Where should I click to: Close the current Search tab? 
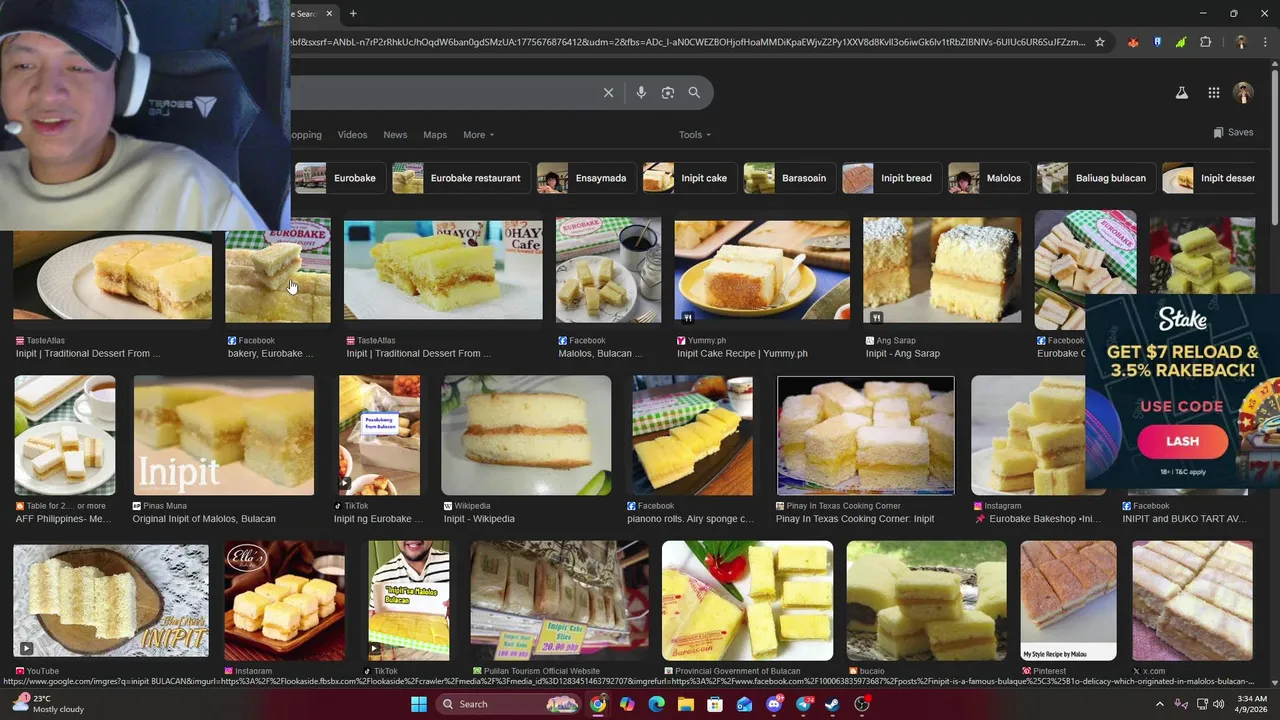329,13
